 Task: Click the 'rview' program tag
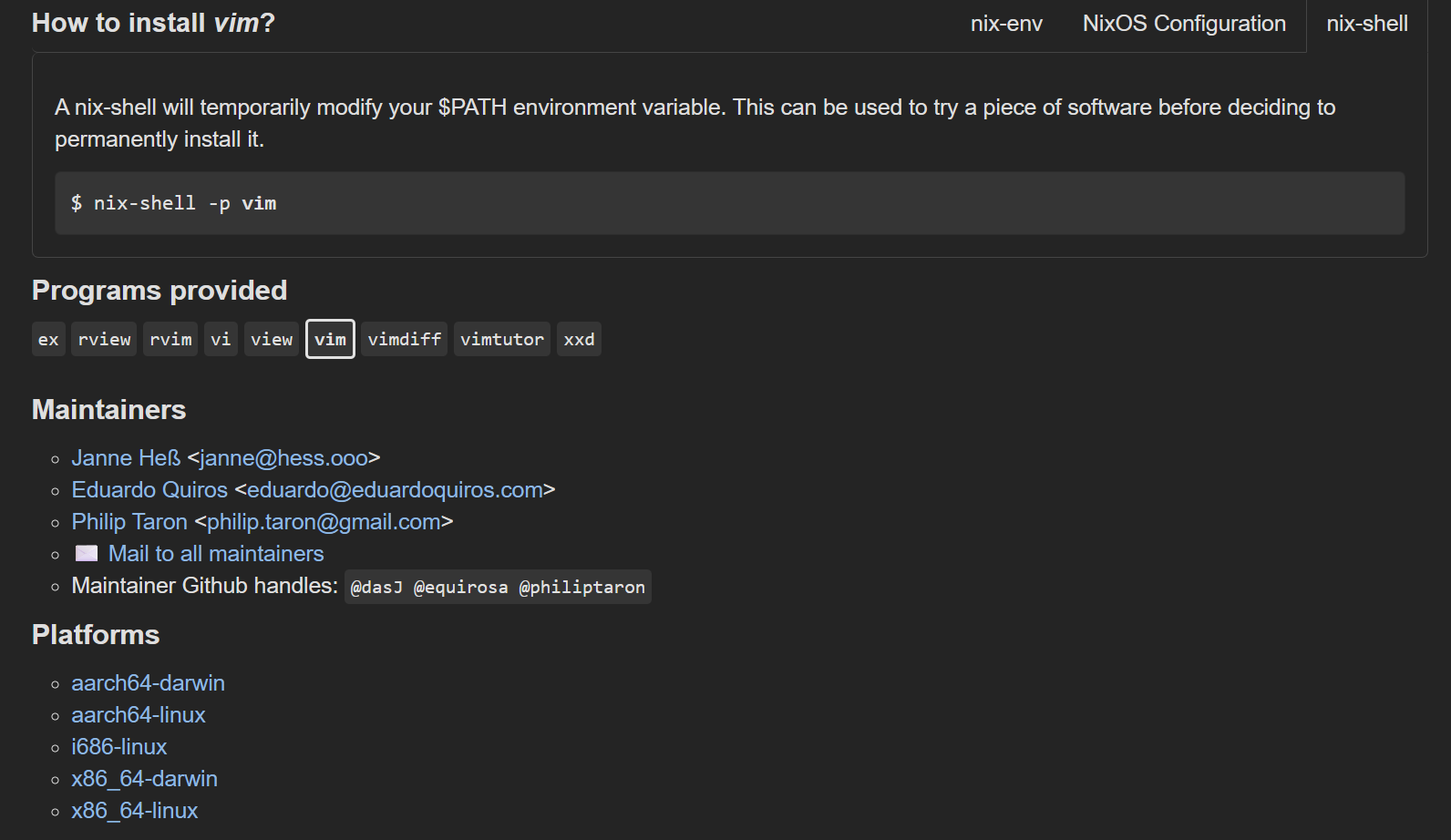pyautogui.click(x=104, y=339)
